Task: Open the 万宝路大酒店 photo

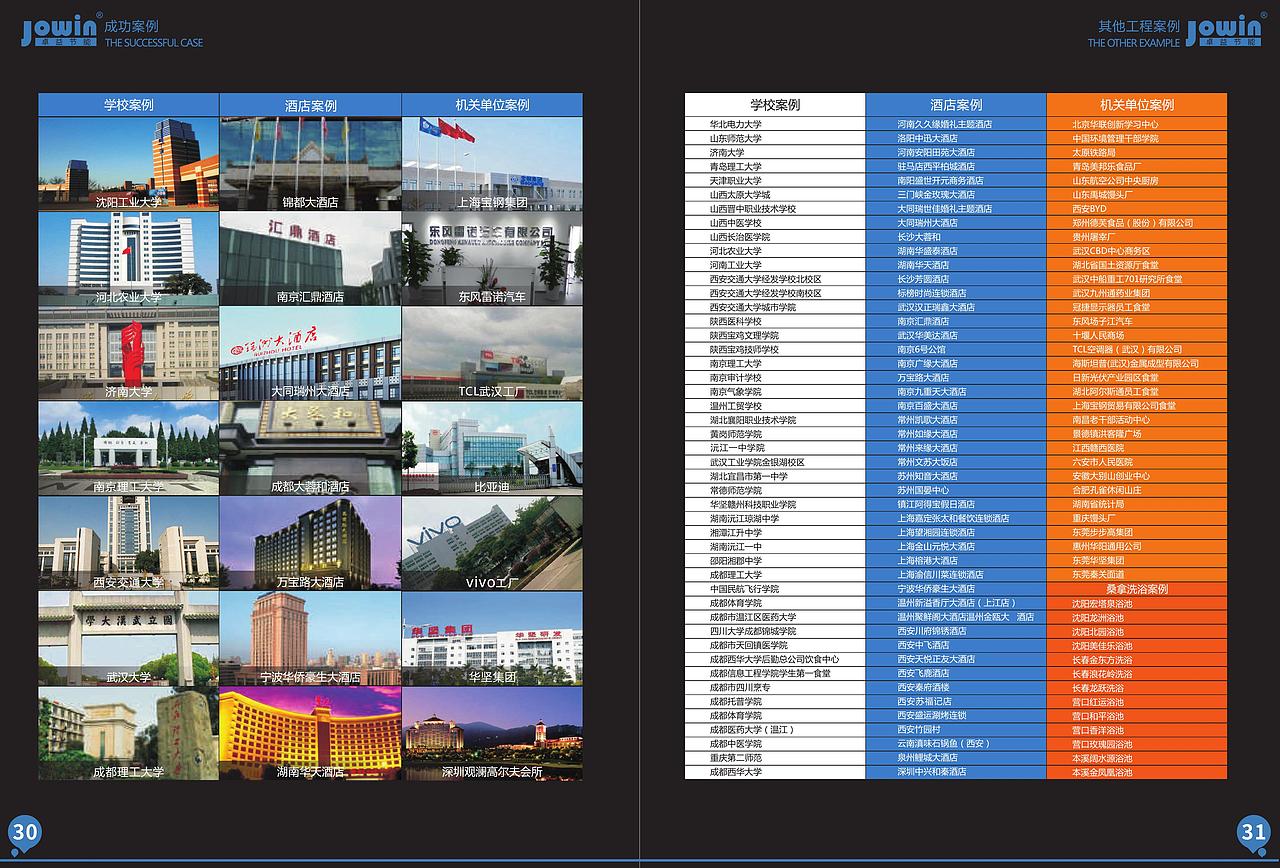Action: point(310,544)
